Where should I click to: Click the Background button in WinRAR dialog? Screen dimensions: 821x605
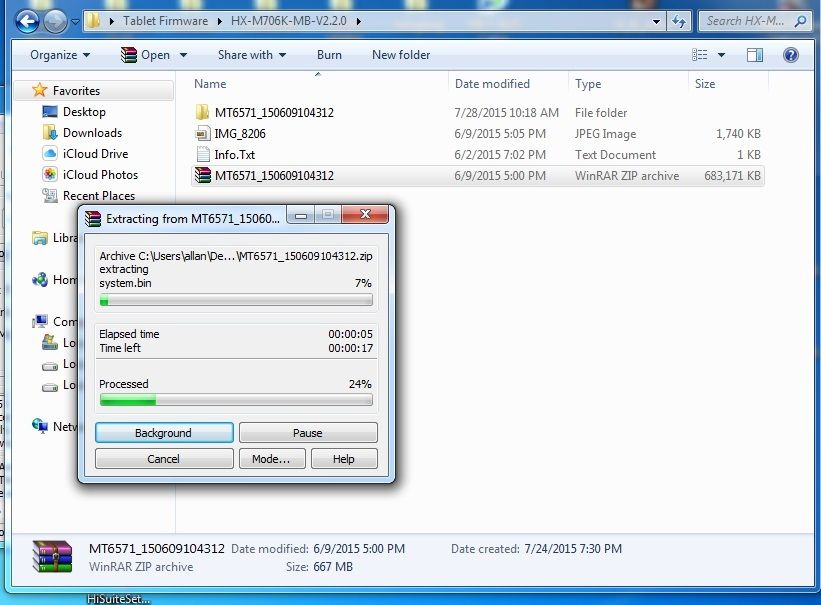tap(164, 433)
